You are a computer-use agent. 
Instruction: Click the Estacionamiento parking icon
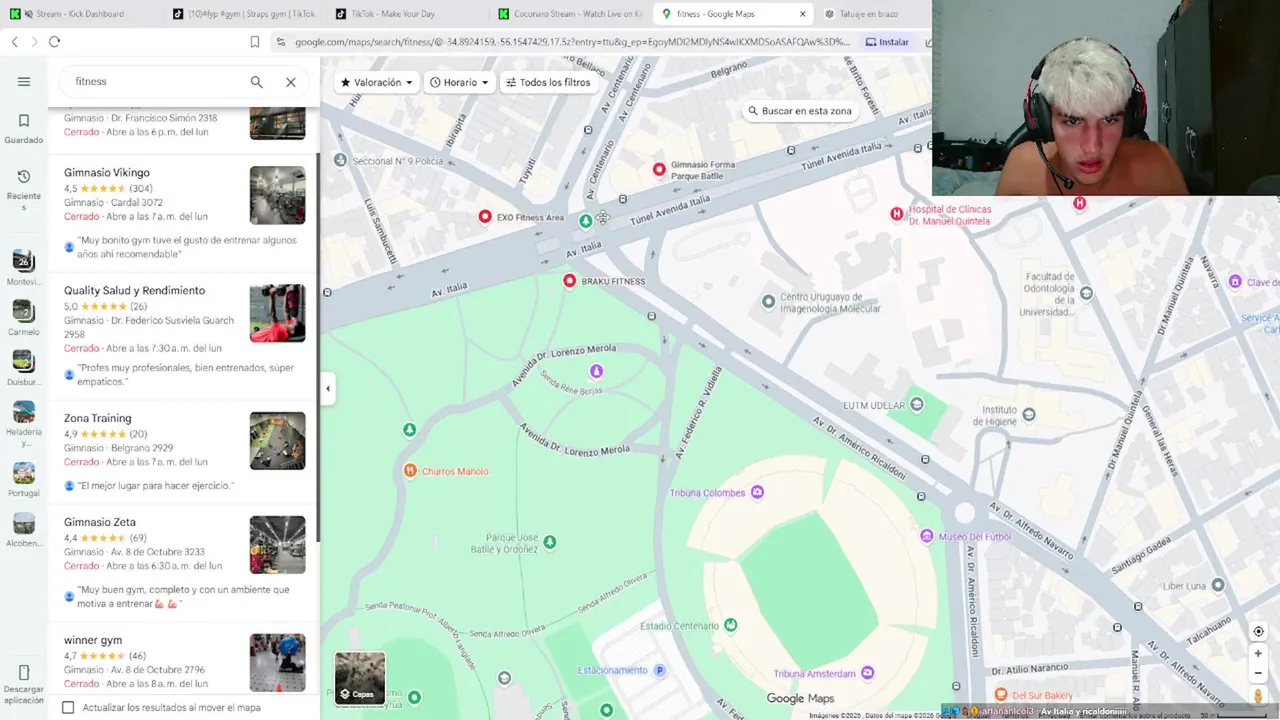coord(659,670)
